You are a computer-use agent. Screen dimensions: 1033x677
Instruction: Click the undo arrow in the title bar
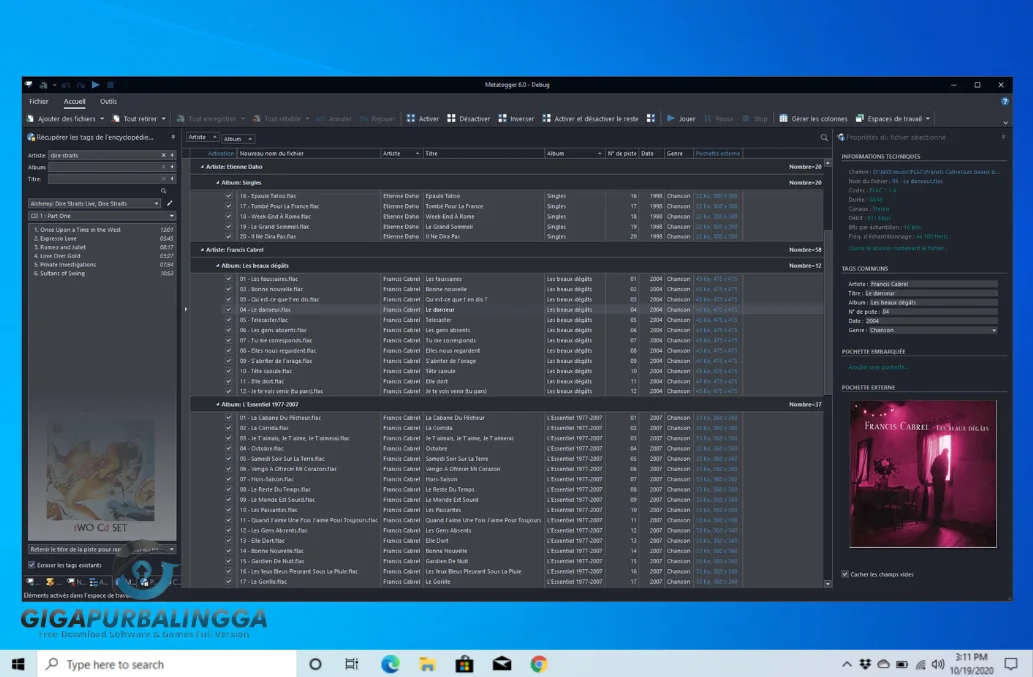[66, 85]
